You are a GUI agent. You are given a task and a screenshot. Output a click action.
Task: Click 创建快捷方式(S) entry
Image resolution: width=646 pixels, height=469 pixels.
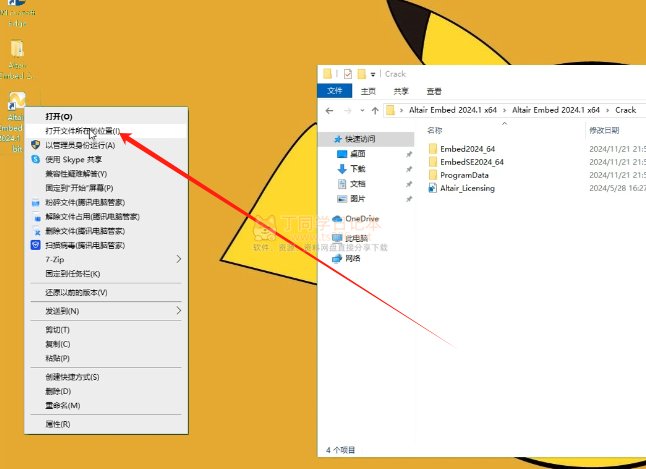[x=72, y=377]
